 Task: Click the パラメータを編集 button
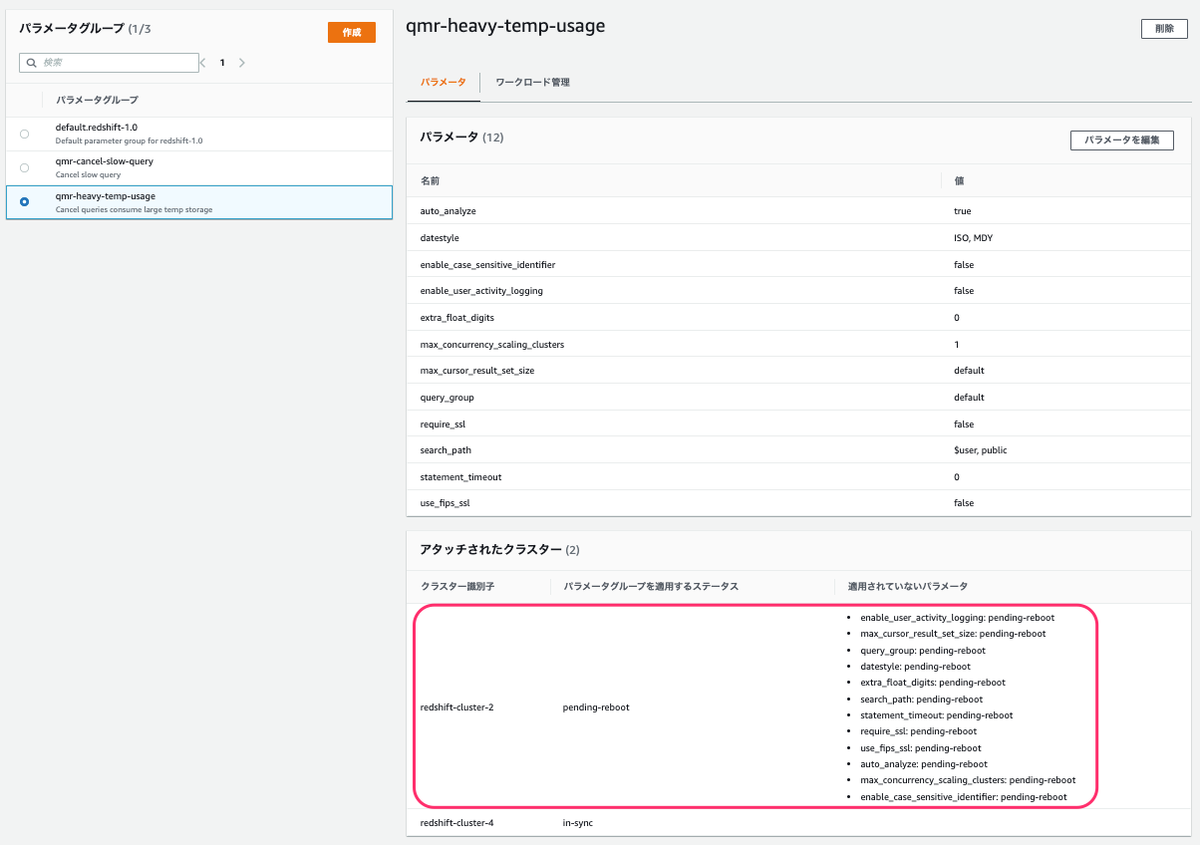tap(1121, 140)
